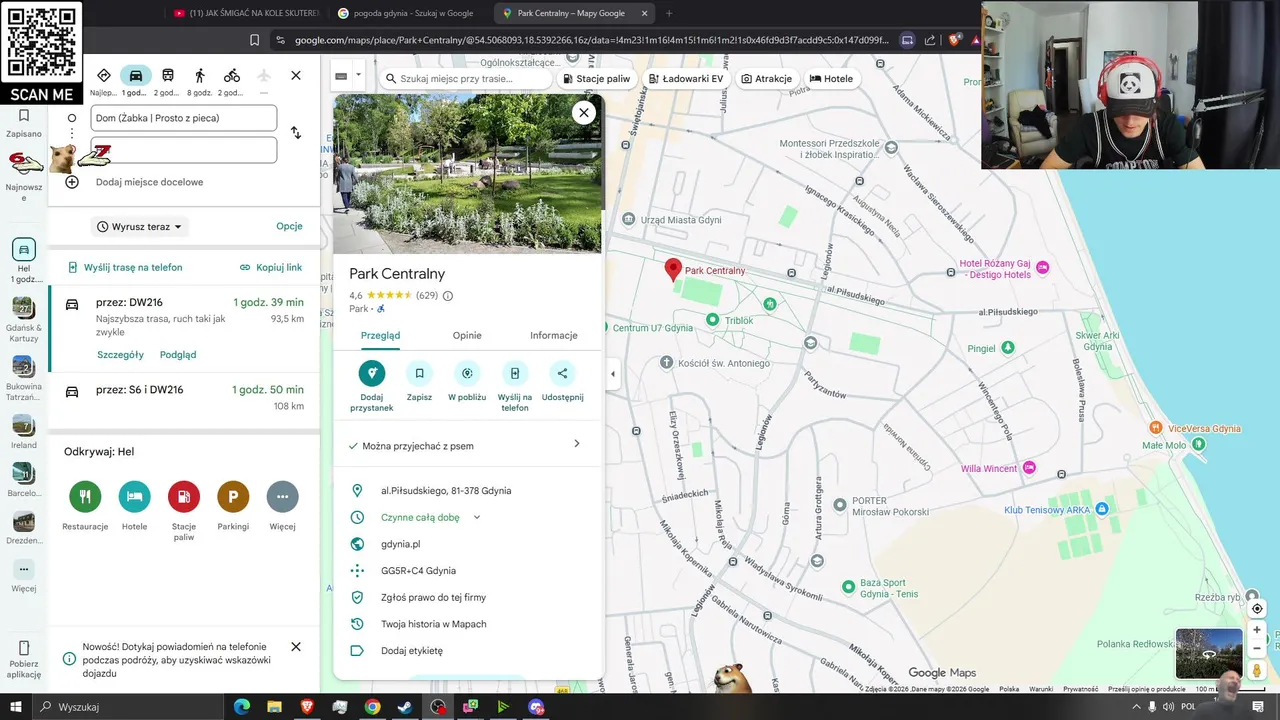Select driving travel mode icon
This screenshot has height=720, width=1280.
click(x=136, y=76)
